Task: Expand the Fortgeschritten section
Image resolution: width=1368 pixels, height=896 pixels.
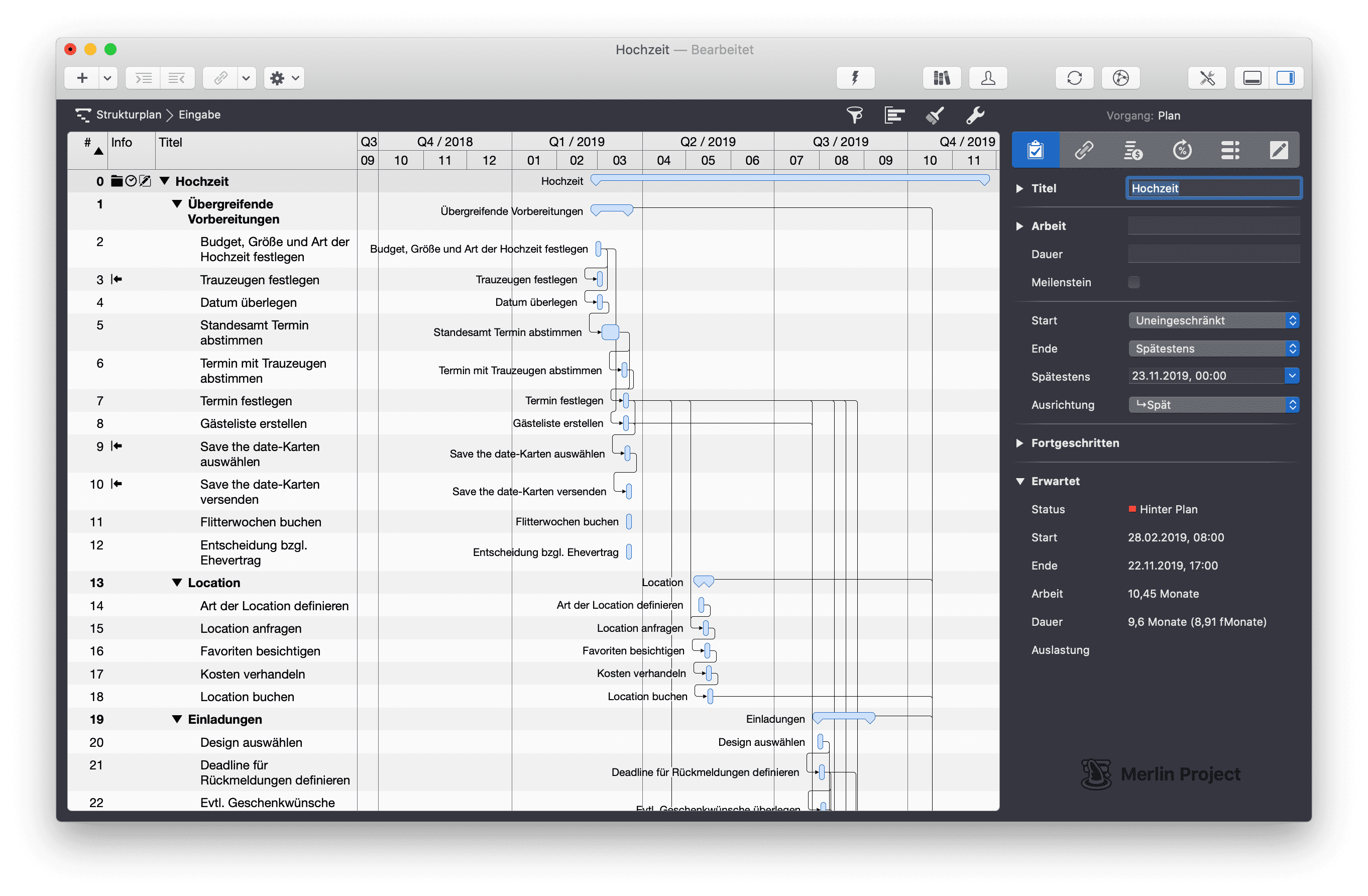Action: coord(1019,443)
